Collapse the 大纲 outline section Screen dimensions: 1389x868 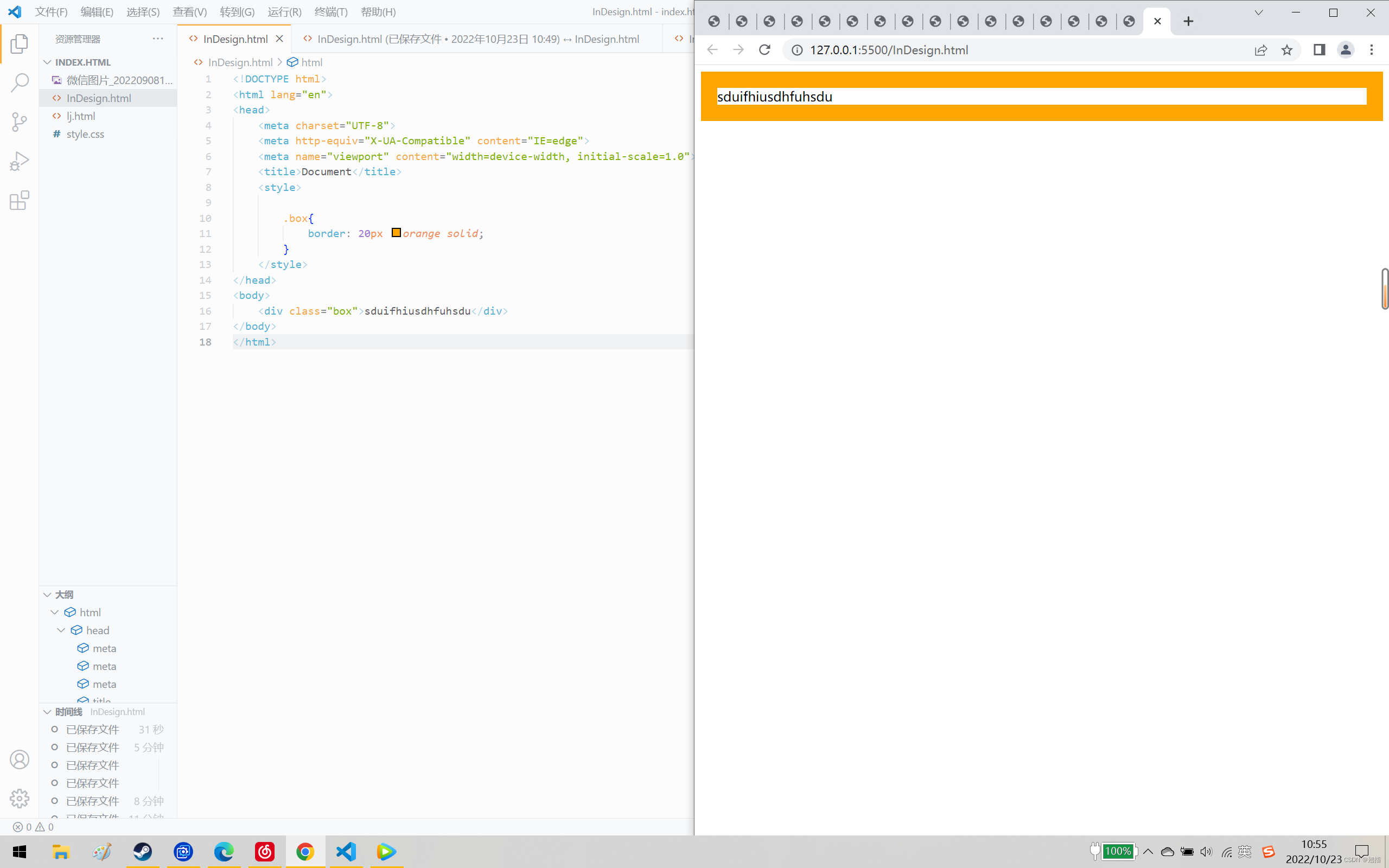[x=48, y=594]
